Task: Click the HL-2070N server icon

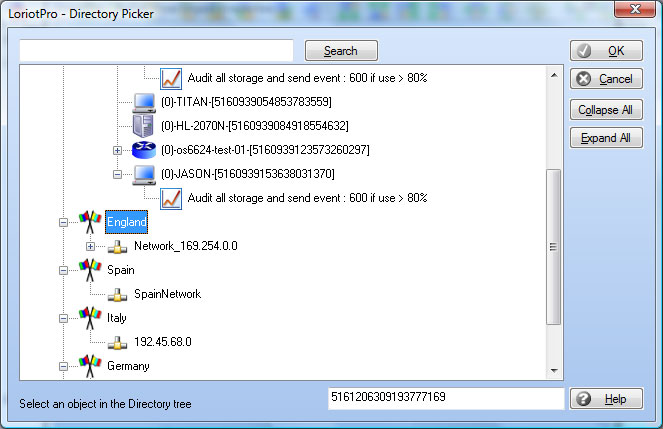Action: (x=145, y=126)
